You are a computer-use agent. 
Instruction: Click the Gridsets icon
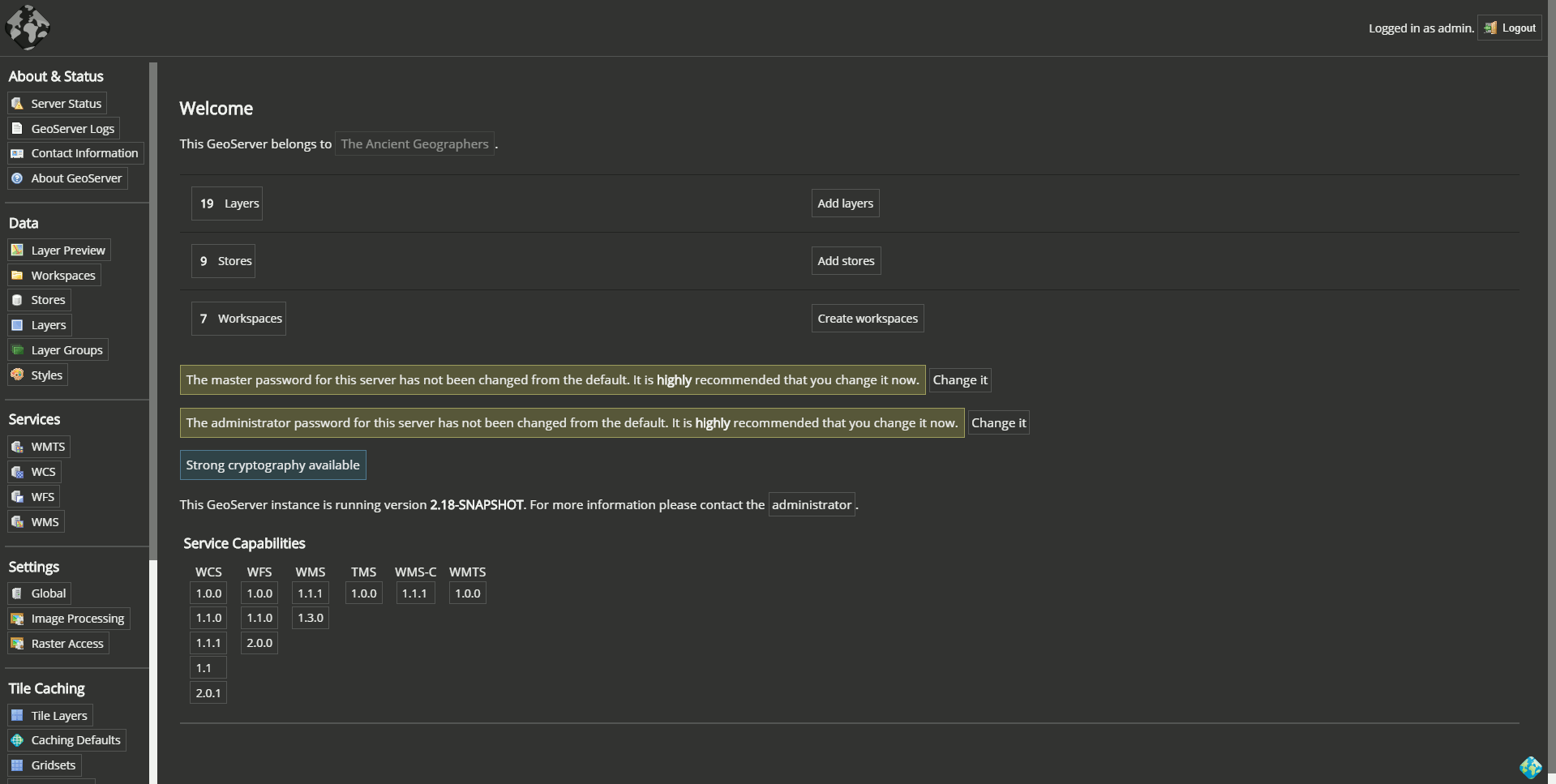[17, 765]
